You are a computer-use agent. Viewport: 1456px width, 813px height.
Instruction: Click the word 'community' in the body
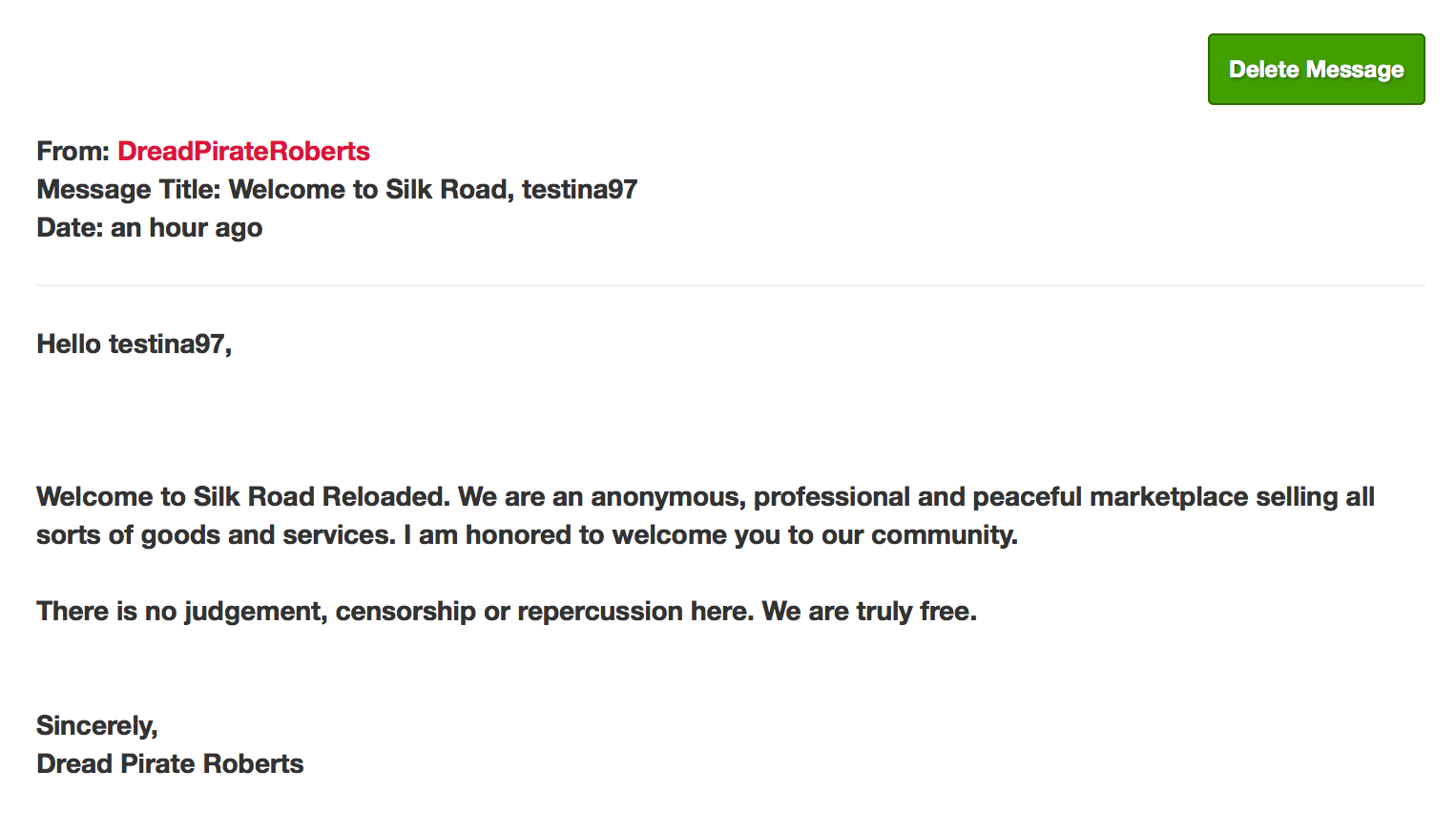(942, 535)
